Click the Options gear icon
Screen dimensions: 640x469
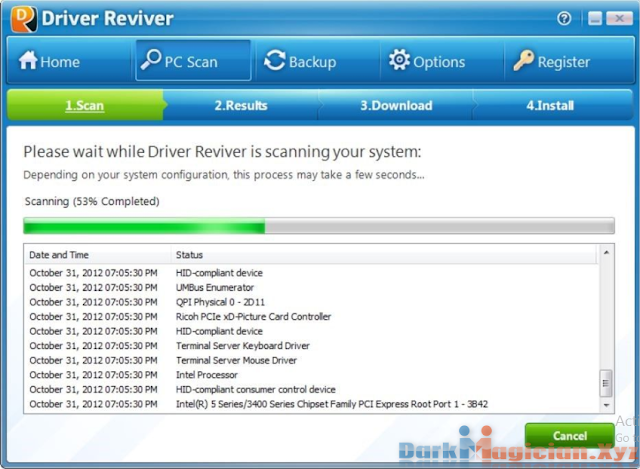click(x=399, y=60)
